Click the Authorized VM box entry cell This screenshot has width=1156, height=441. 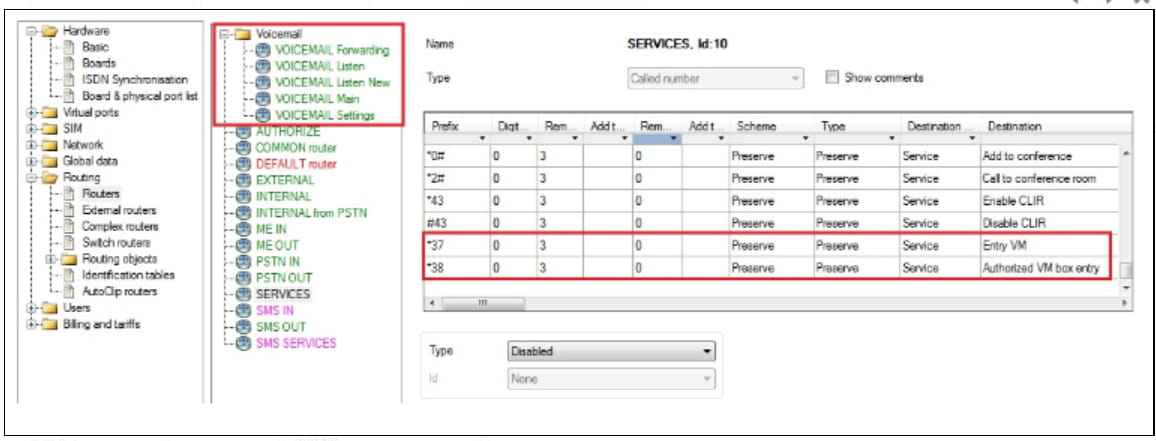1048,268
